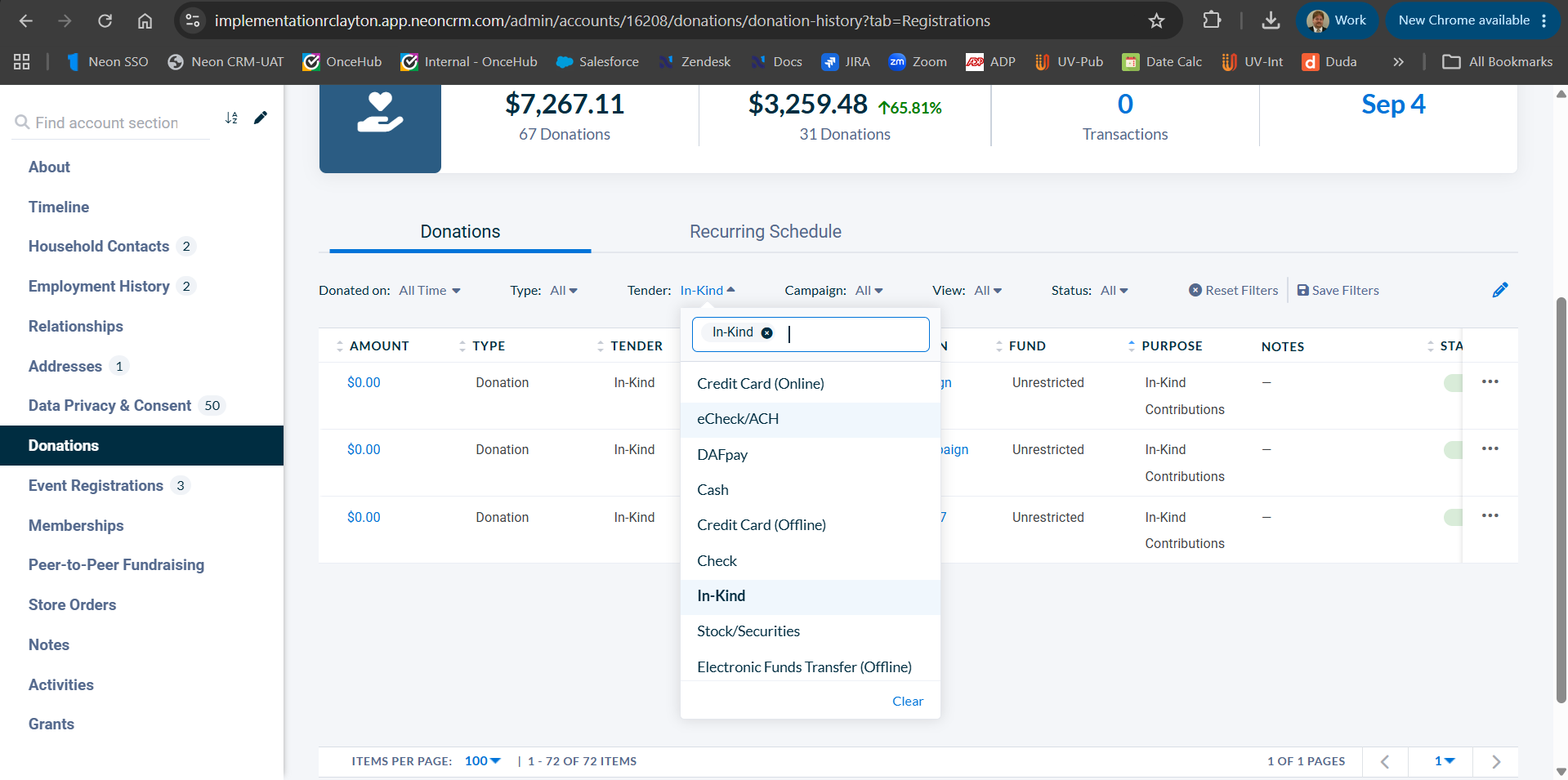Select Check tender option

[811, 561]
